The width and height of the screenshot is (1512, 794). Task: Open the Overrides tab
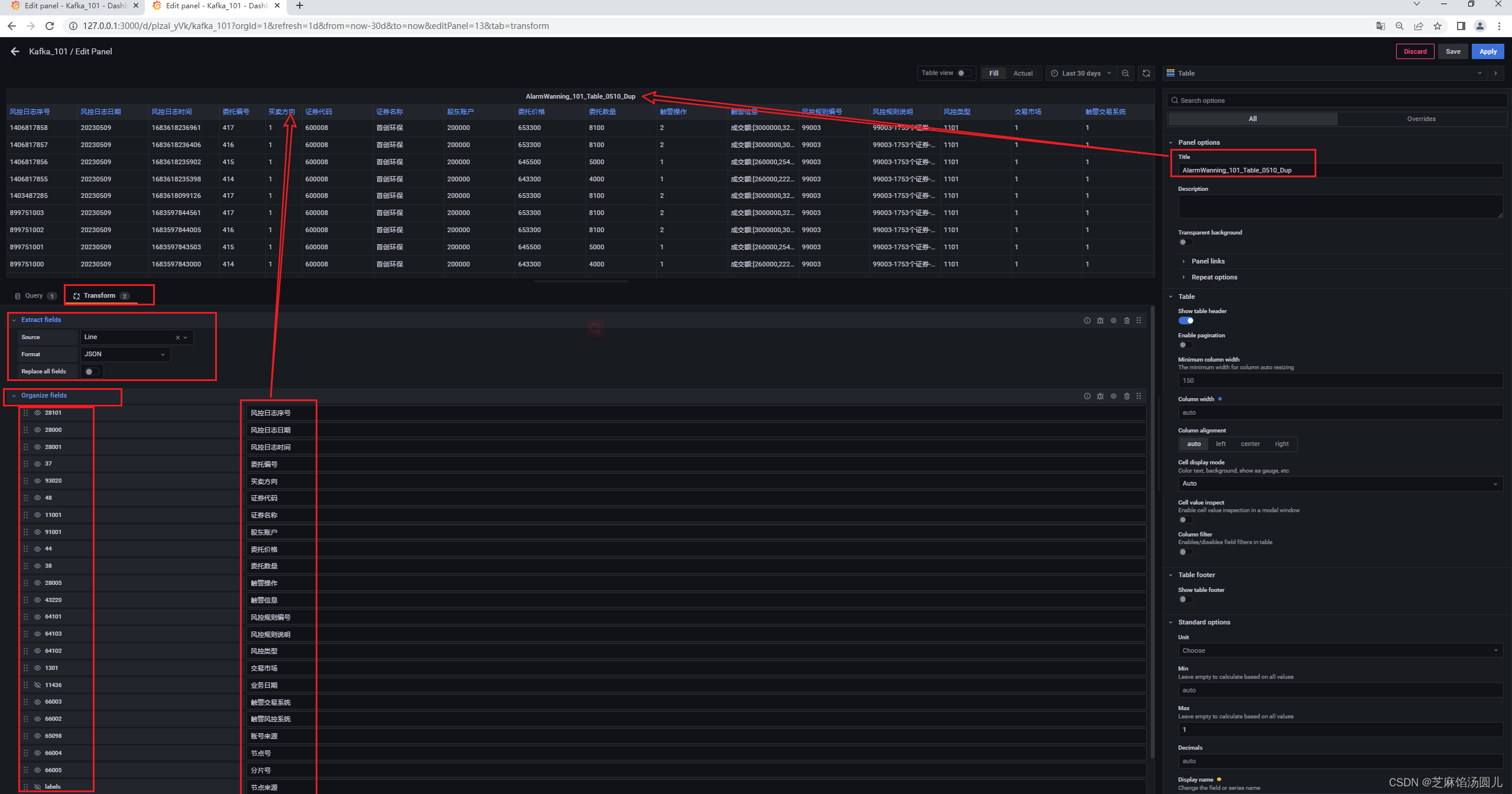[1421, 119]
